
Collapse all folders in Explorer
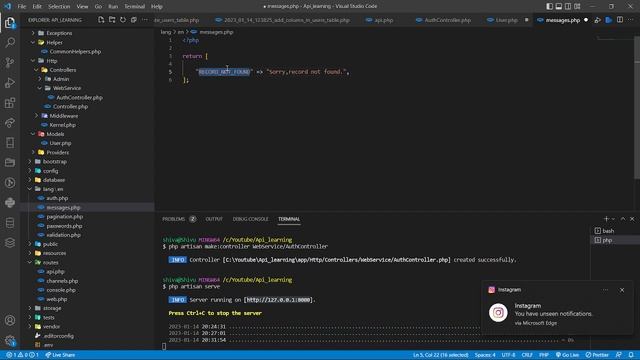[133, 20]
